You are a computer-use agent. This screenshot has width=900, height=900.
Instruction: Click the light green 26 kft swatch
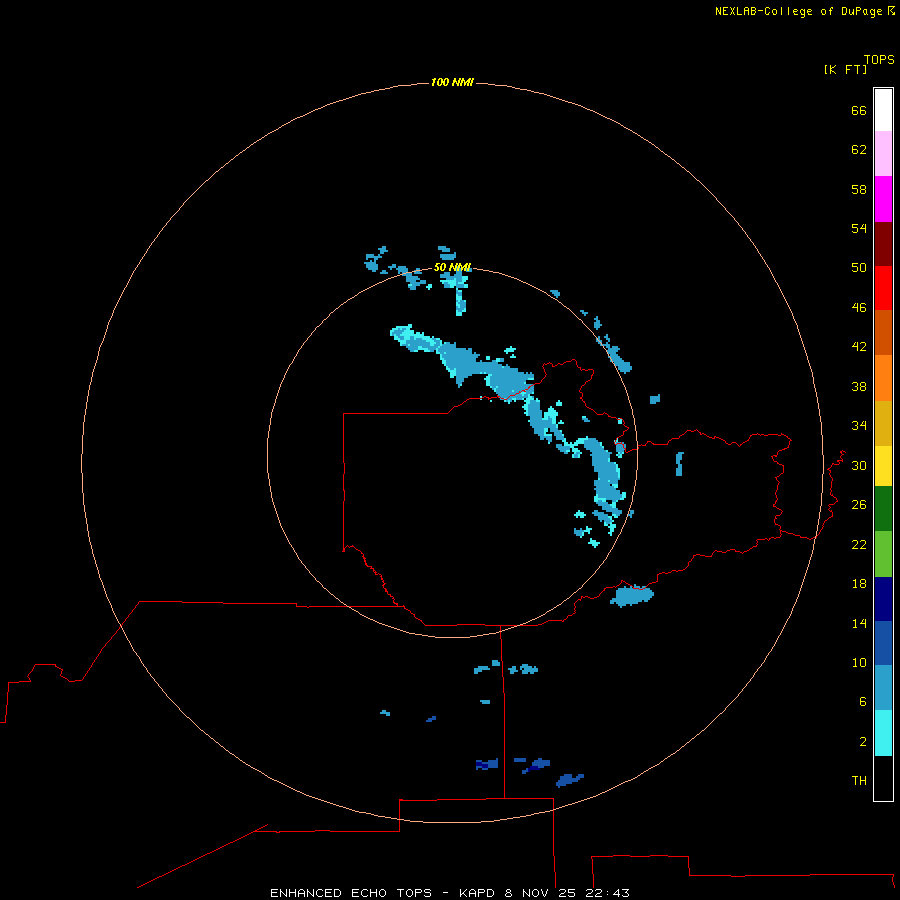pos(883,554)
